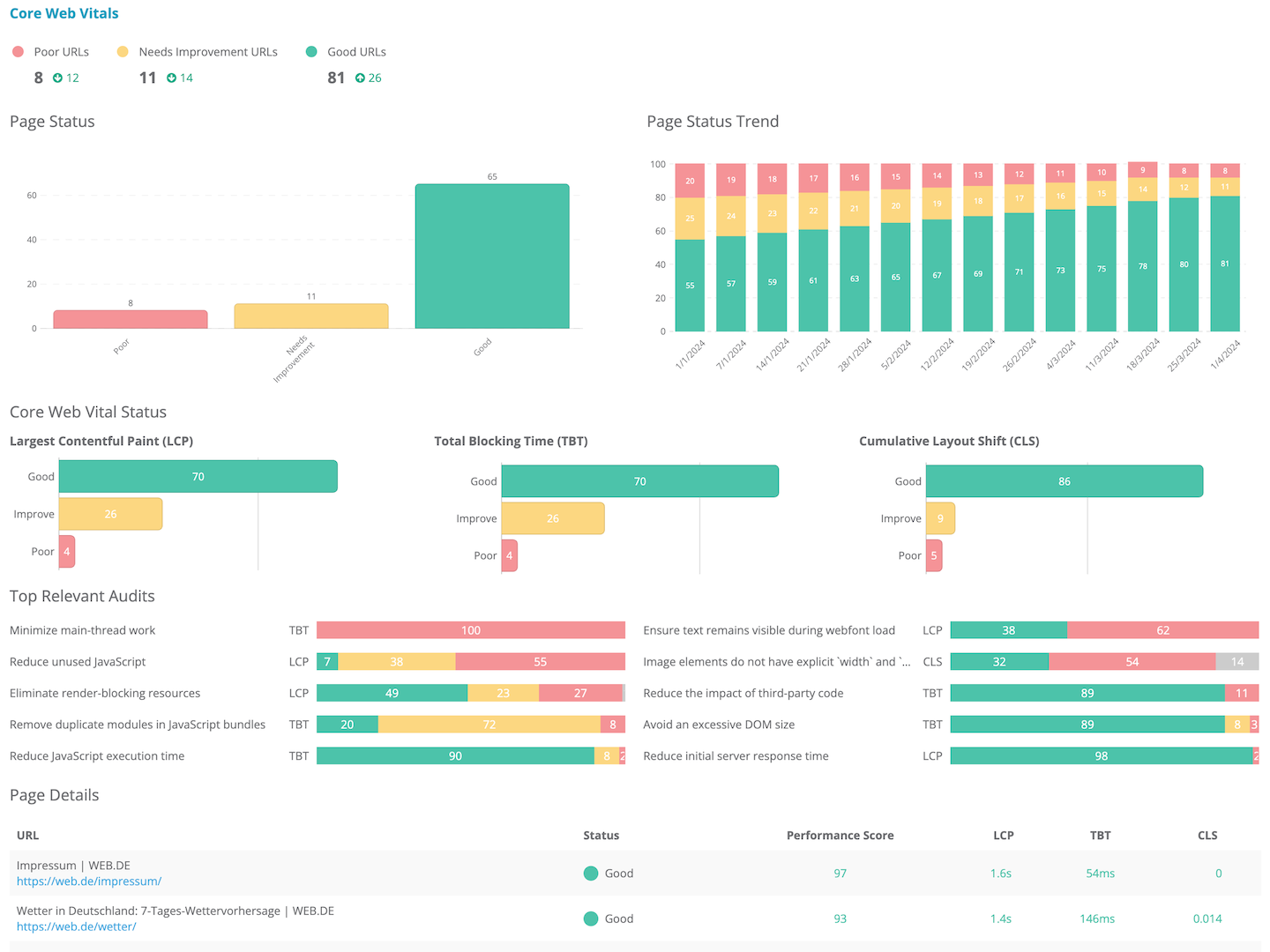Click the CLS Poor bar showing 5
Image resolution: width=1270 pixels, height=952 pixels.
click(x=934, y=555)
